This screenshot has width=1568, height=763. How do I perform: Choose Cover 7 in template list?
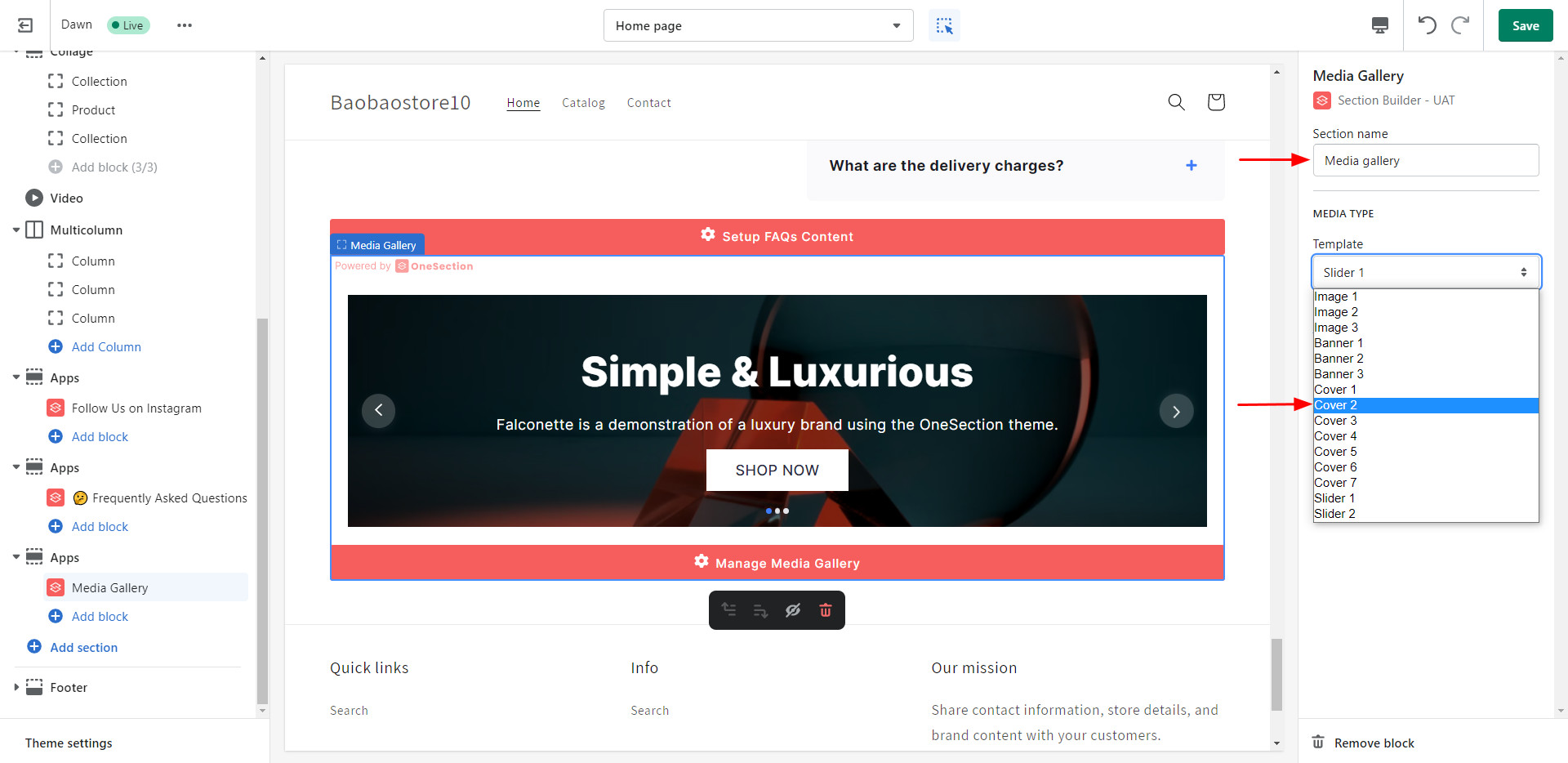coord(1426,483)
